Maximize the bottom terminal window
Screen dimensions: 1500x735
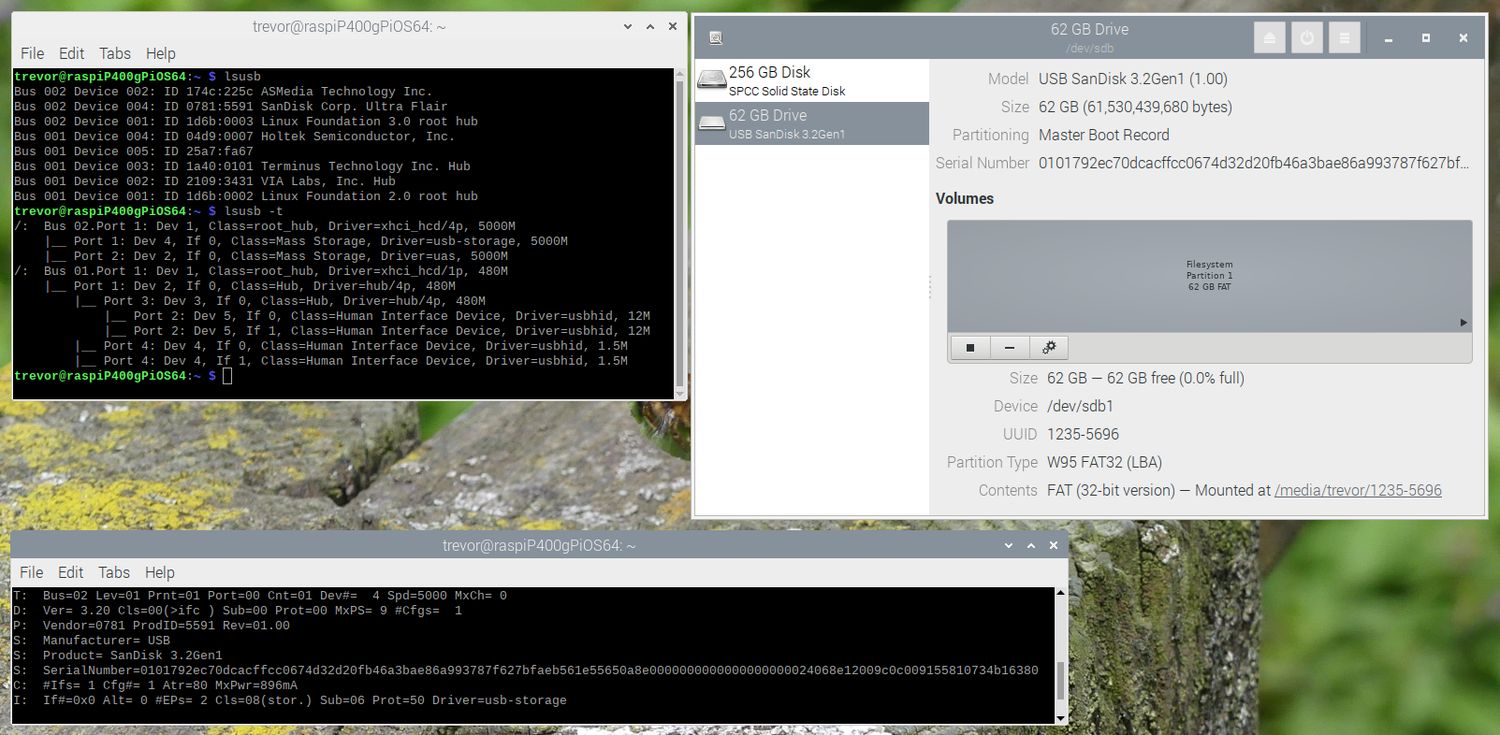tap(1030, 545)
